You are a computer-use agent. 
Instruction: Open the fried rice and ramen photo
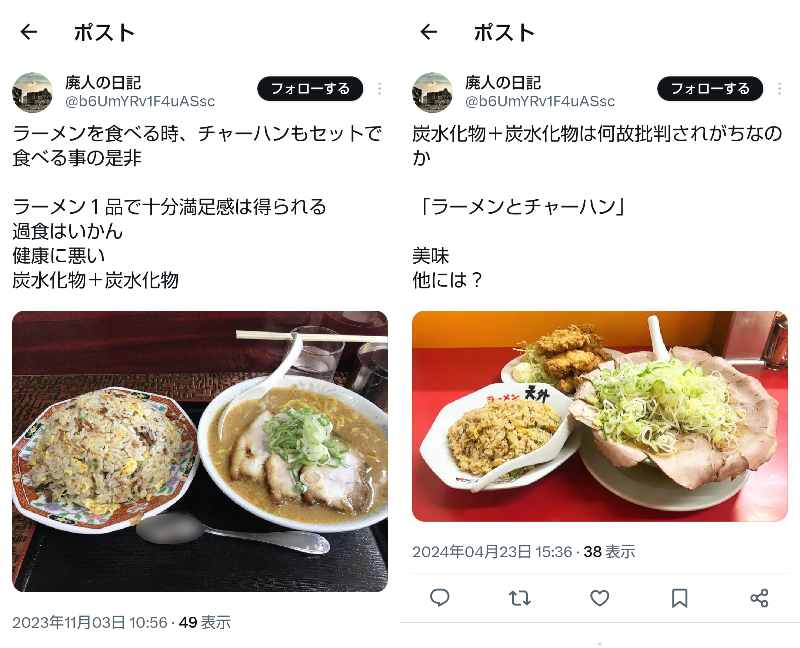coord(200,452)
